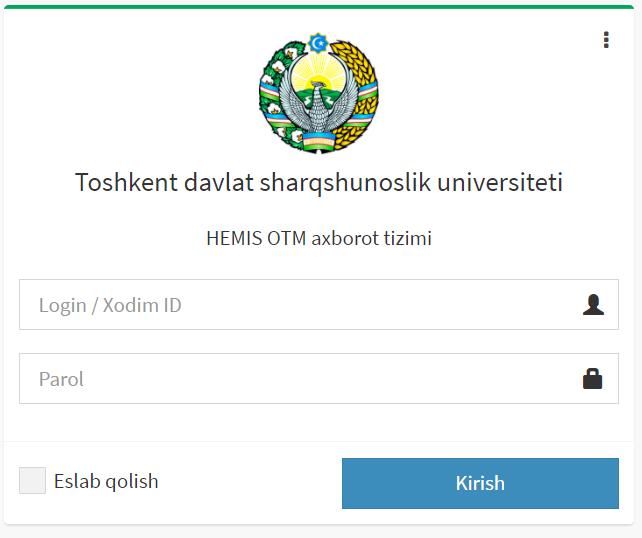Focus the Login / Xodim ID field
The width and height of the screenshot is (642, 538).
pyautogui.click(x=300, y=305)
